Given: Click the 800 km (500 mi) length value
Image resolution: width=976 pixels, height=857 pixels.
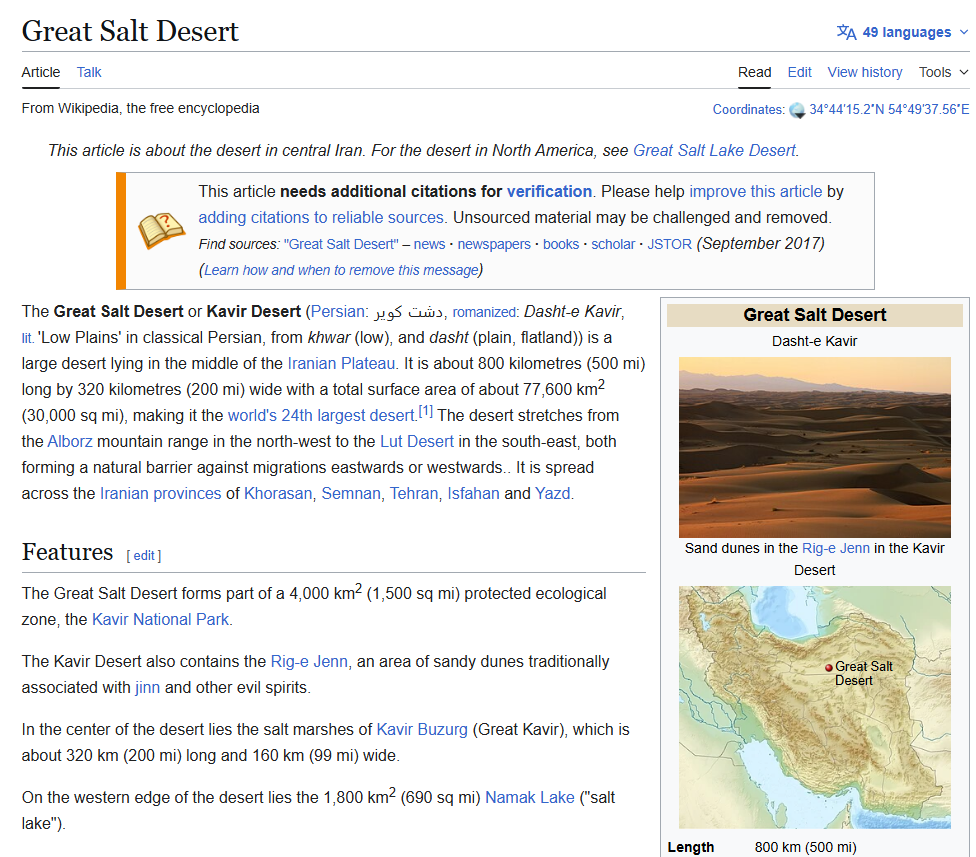Looking at the screenshot, I should pyautogui.click(x=805, y=847).
